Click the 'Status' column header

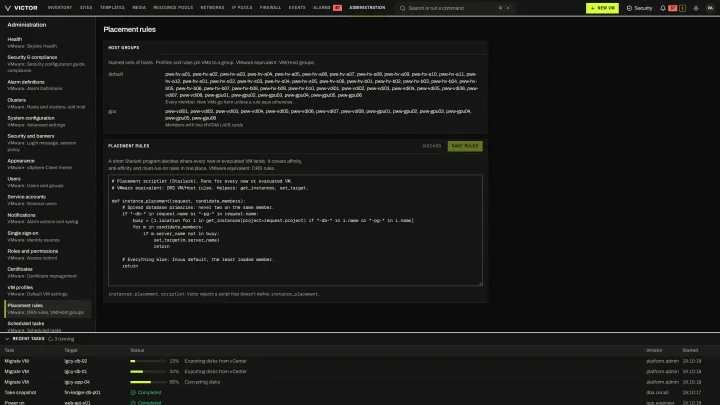click(137, 350)
